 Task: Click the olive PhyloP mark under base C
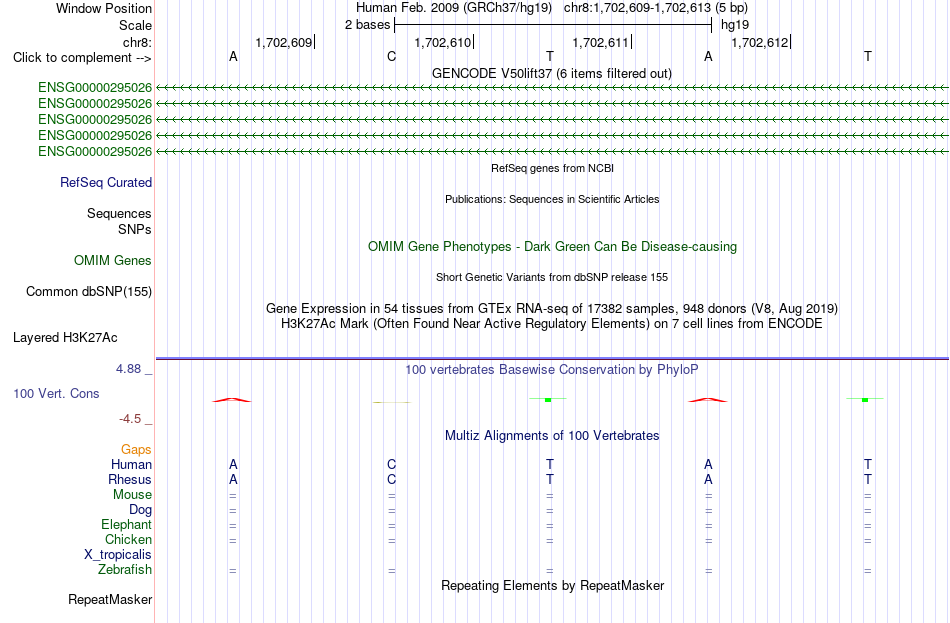(391, 402)
